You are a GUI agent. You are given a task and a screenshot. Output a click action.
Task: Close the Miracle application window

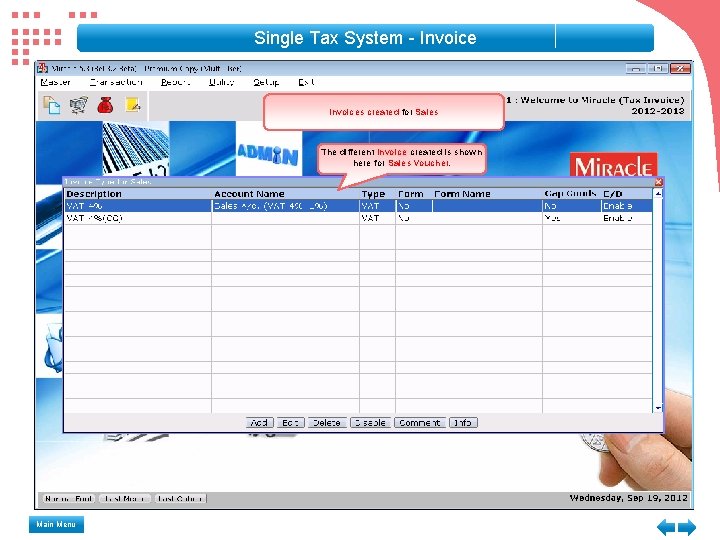pos(680,68)
